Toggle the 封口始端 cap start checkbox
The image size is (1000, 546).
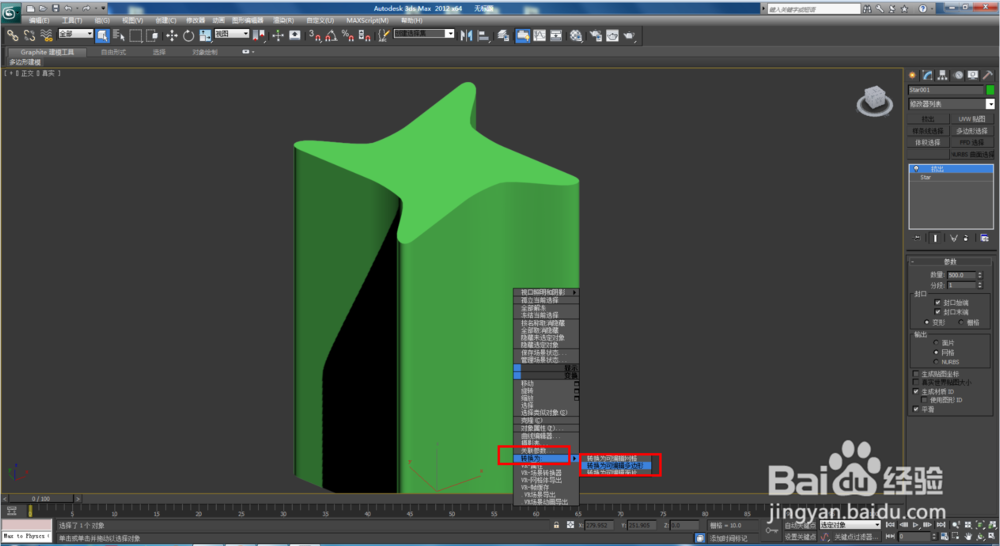click(x=938, y=302)
